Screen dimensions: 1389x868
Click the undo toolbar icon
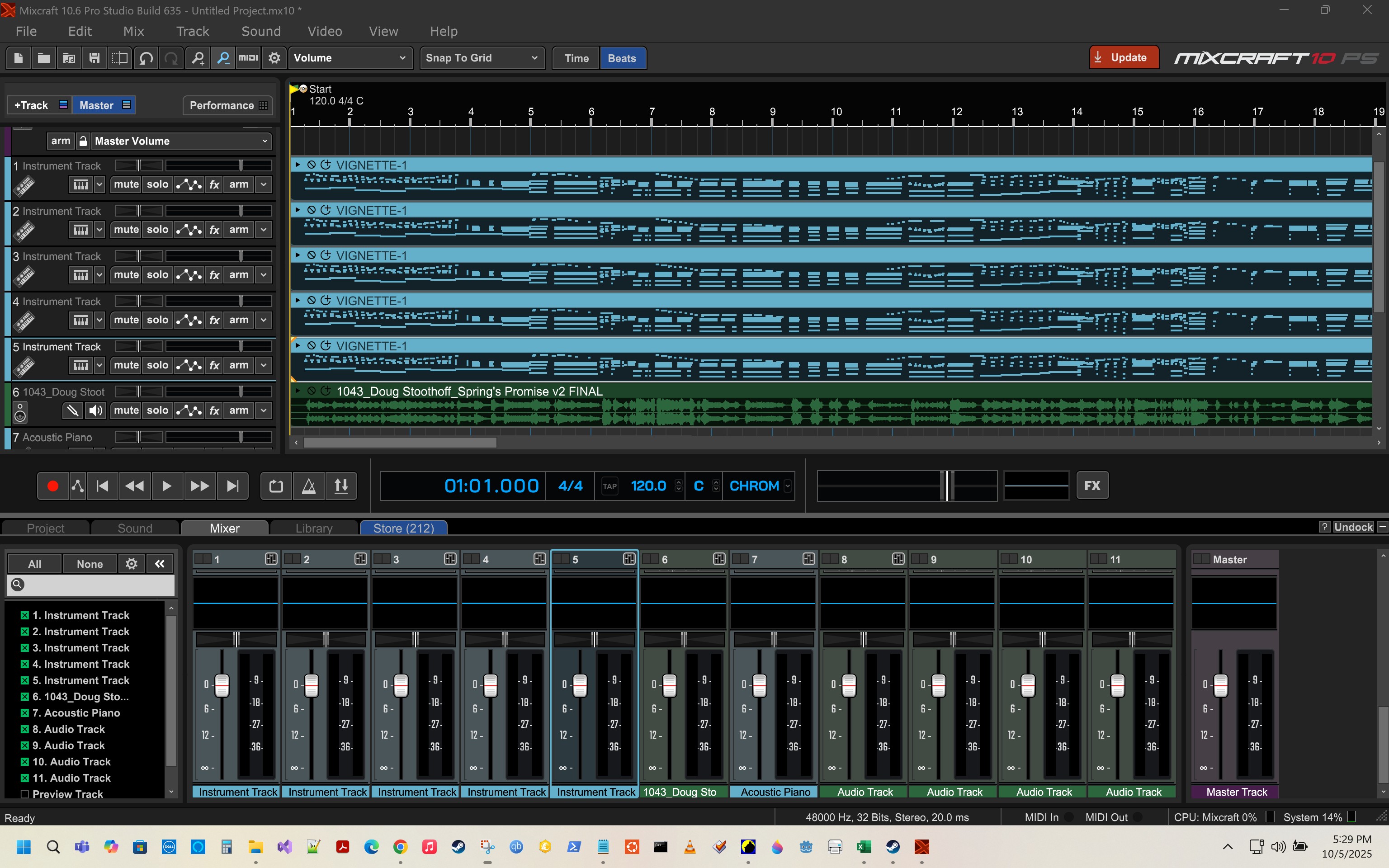click(146, 58)
